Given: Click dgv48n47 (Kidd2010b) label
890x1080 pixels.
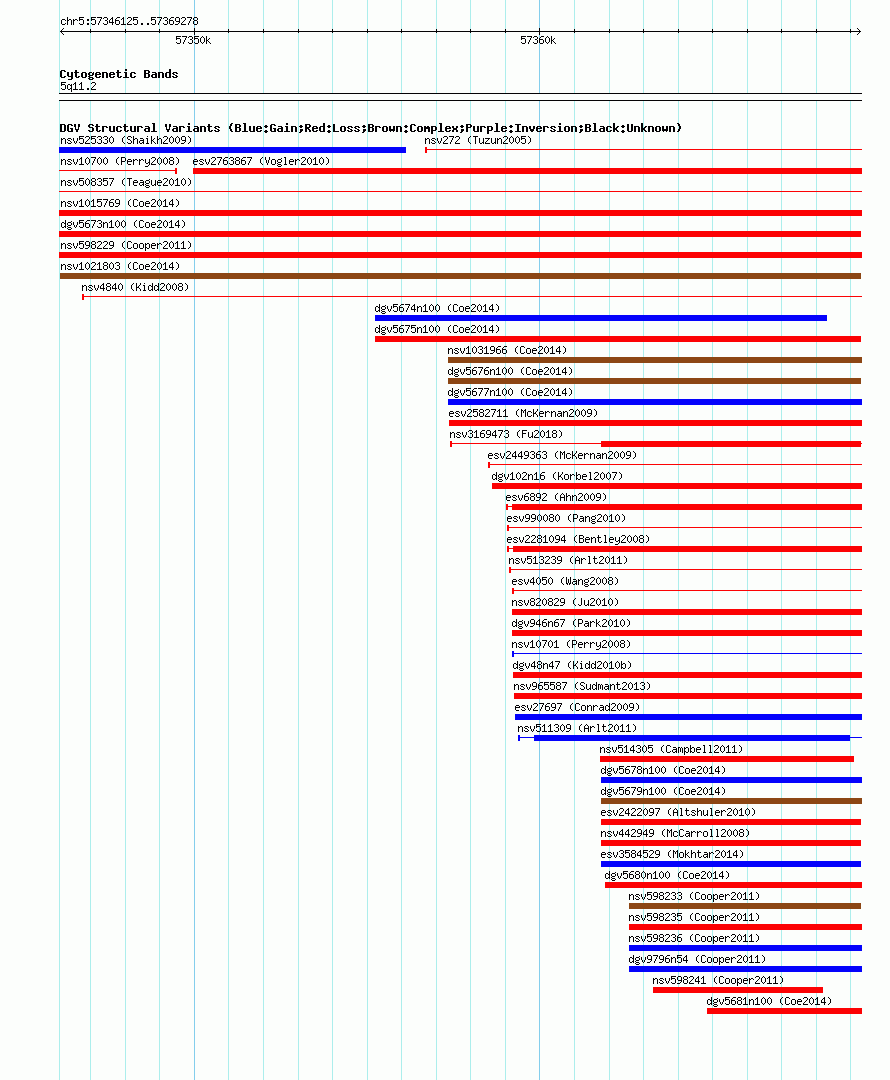Looking at the screenshot, I should click(572, 665).
